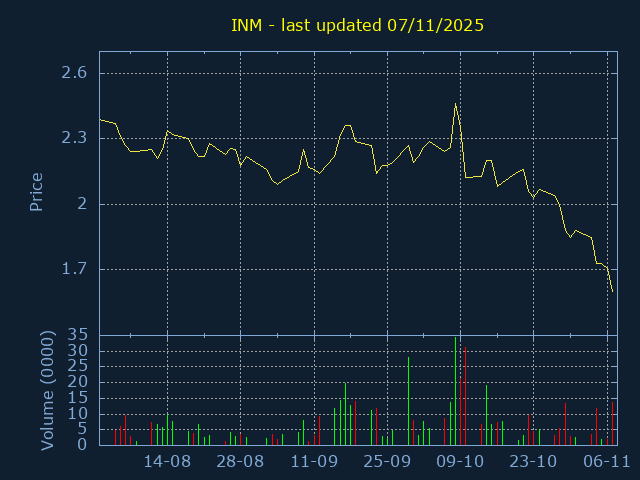Select the 14-08 date label
640x480 pixels.
point(167,462)
